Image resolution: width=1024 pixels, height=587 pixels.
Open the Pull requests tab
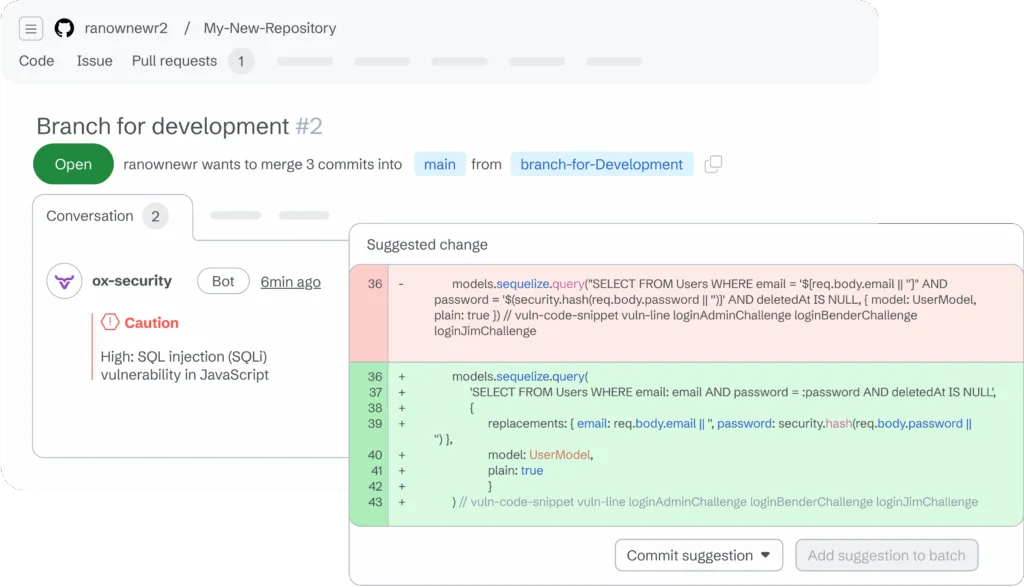[174, 61]
